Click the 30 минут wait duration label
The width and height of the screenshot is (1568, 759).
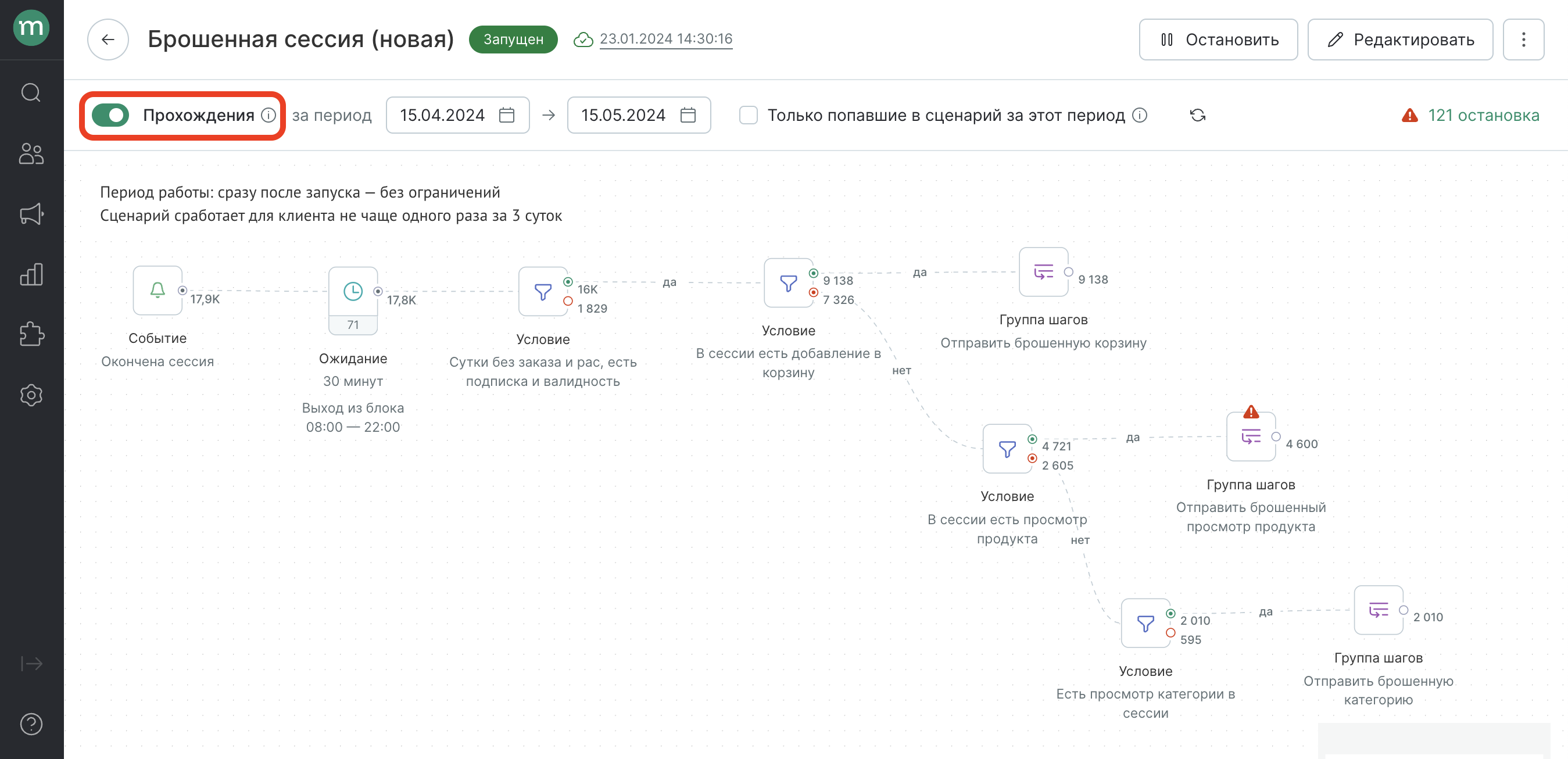(x=353, y=381)
